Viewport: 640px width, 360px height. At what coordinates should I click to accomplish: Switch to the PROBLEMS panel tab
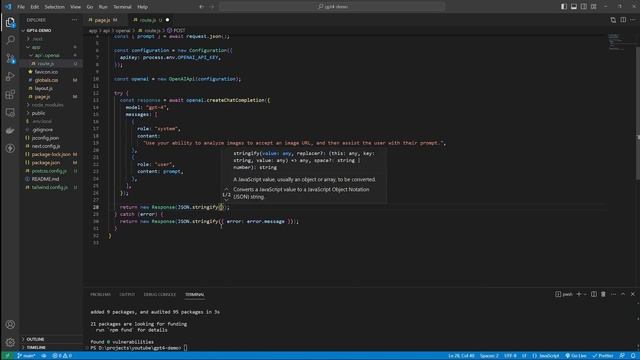pos(100,294)
